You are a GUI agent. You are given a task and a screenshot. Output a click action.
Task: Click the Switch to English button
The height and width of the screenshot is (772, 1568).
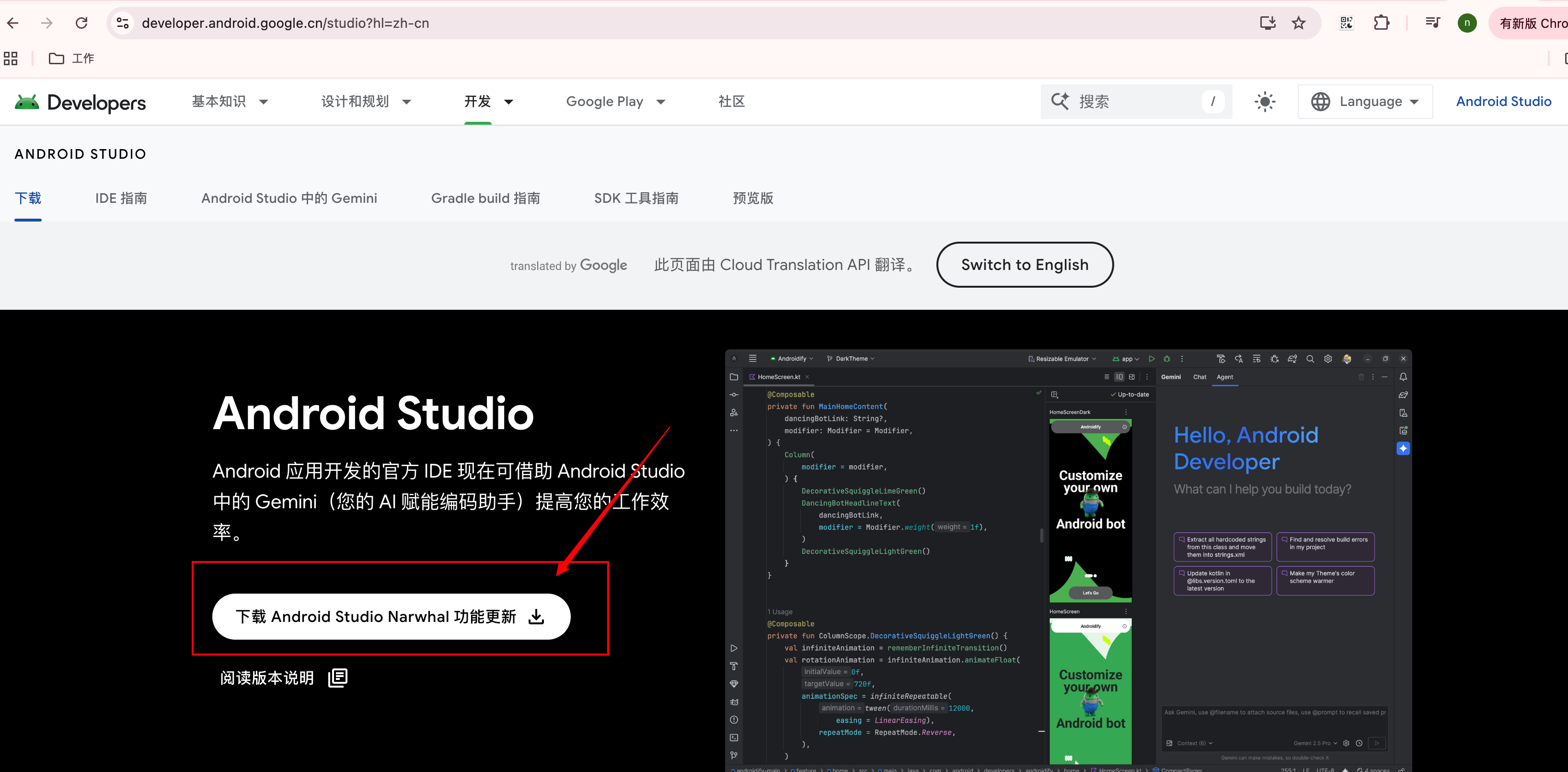click(1025, 265)
